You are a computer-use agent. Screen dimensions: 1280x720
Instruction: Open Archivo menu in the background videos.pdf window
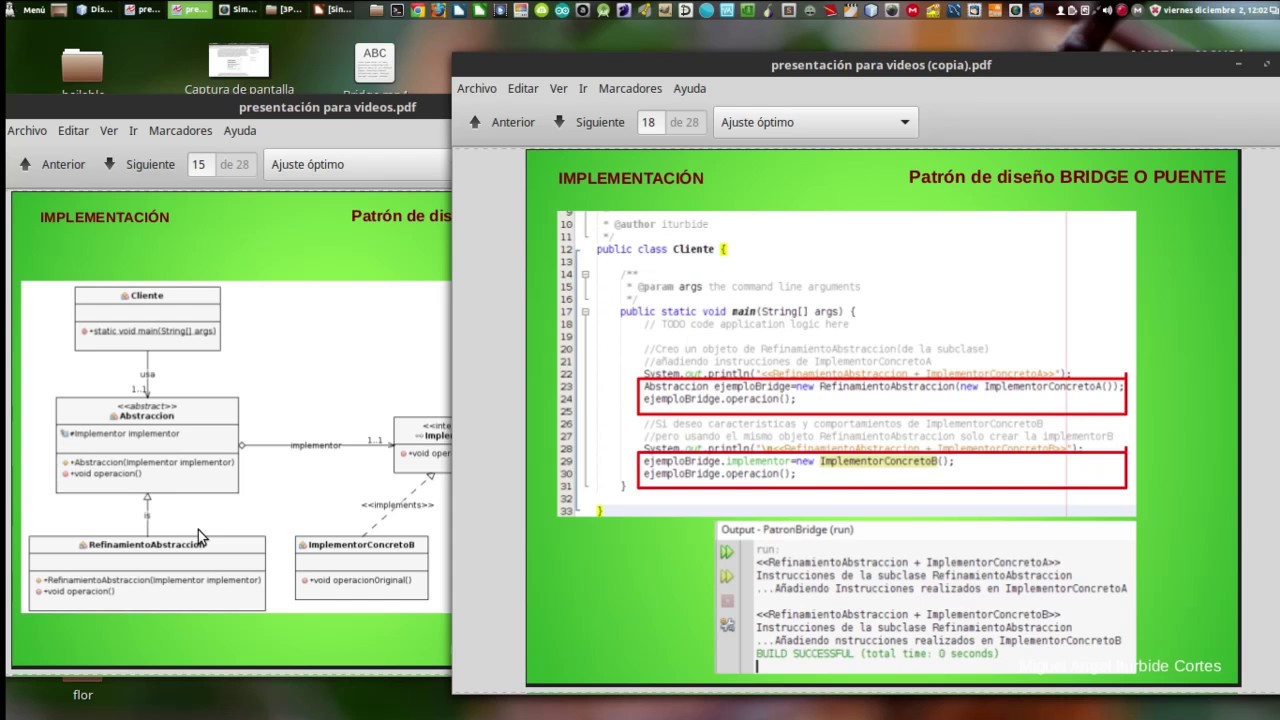click(x=27, y=130)
